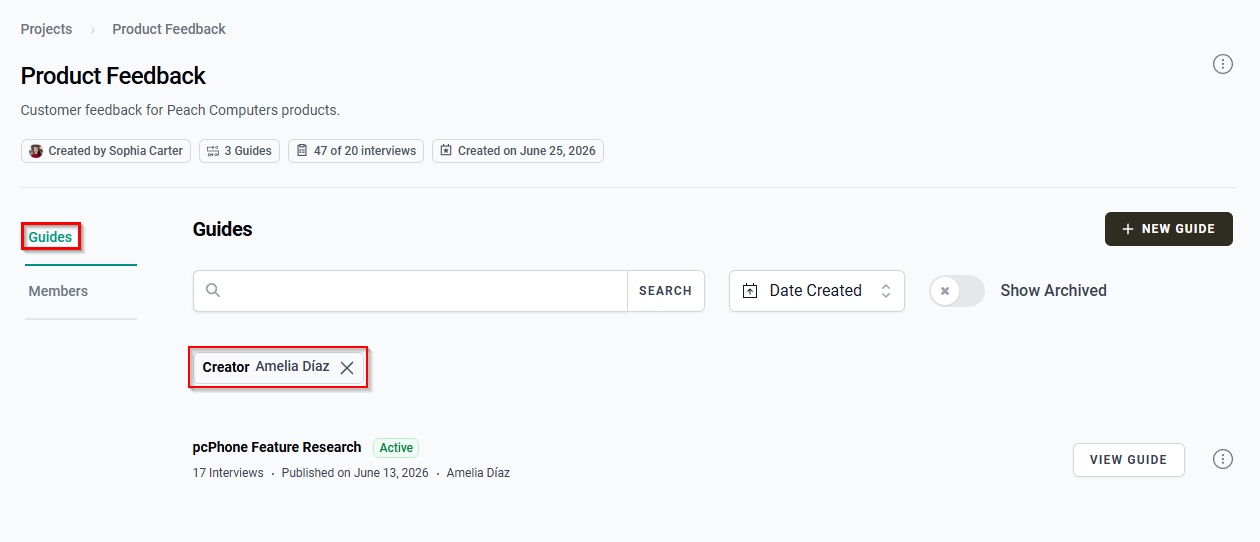This screenshot has width=1260, height=542.
Task: Click the View Guide button
Action: click(1129, 460)
